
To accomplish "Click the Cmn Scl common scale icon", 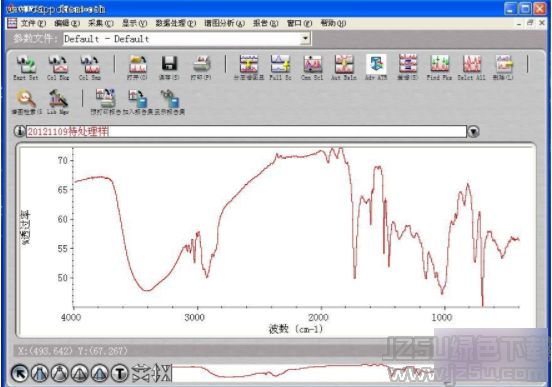I will (312, 68).
